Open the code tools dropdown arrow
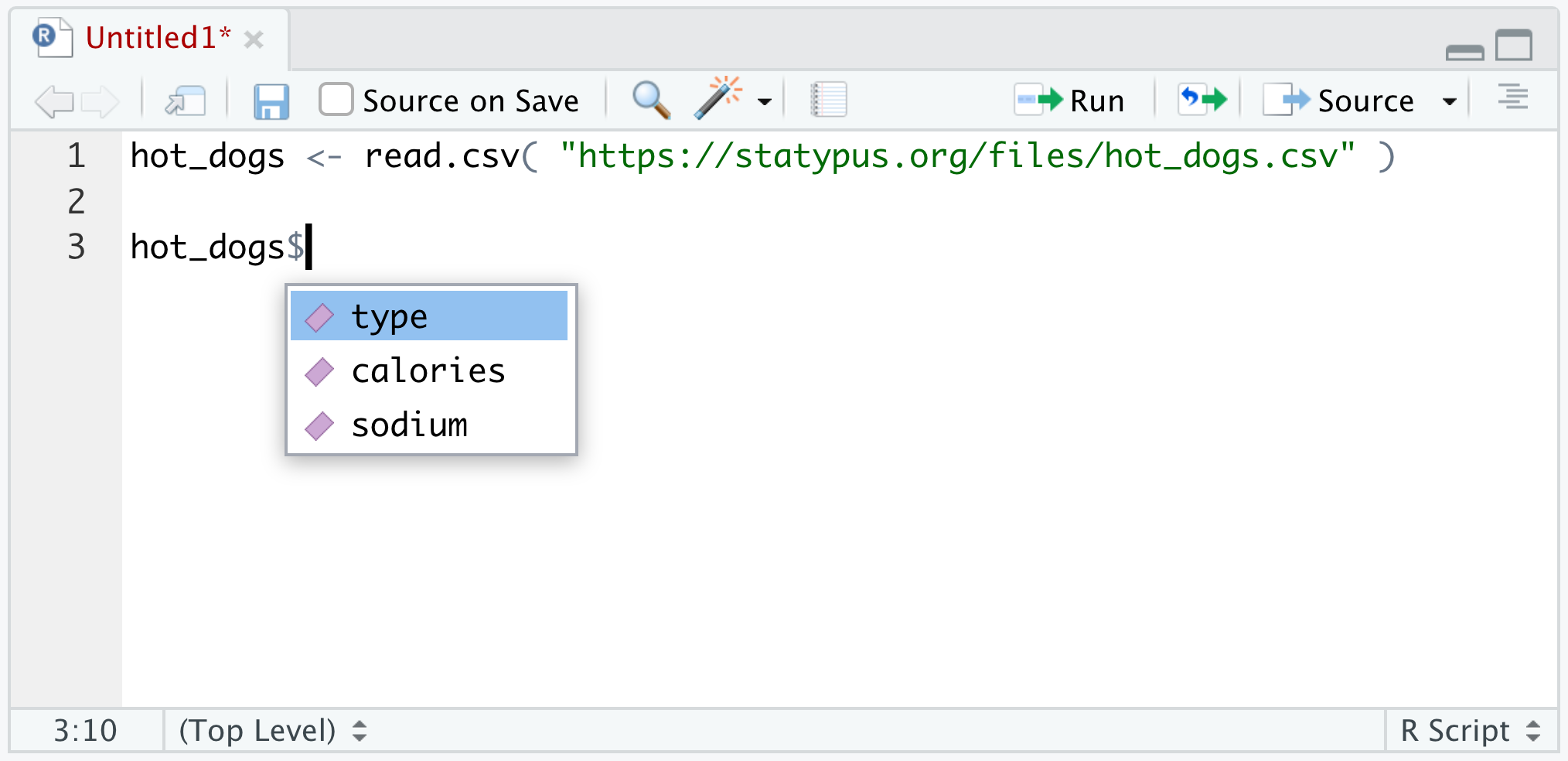Screen dimensions: 1568x761 [765, 101]
